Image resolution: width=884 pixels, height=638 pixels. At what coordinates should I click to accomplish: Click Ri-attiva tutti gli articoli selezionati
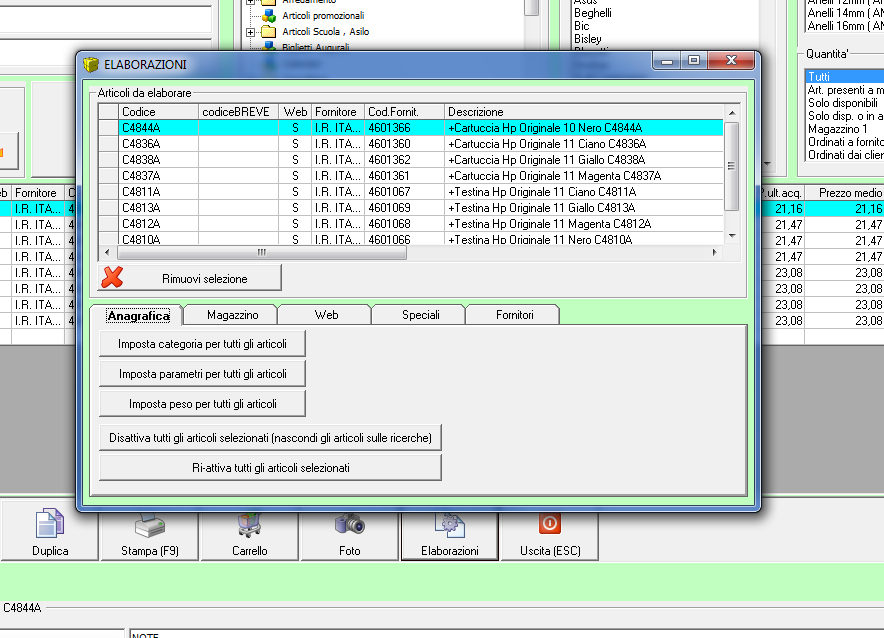[270, 468]
